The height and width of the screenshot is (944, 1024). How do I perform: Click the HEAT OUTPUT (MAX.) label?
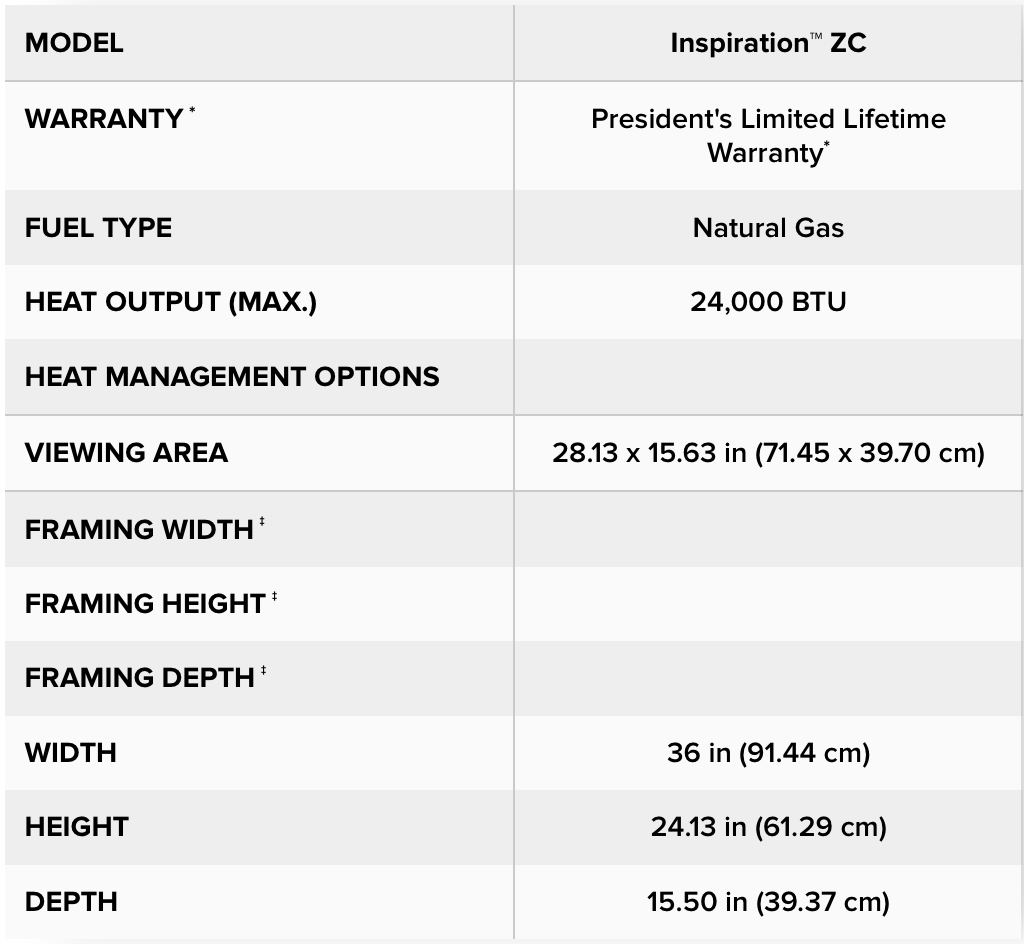coord(170,302)
